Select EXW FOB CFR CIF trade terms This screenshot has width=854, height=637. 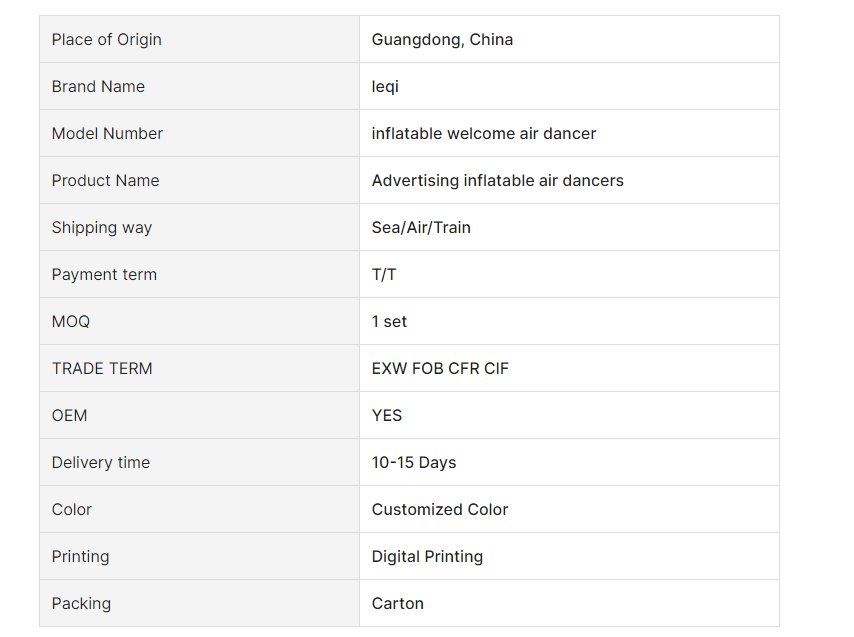[x=440, y=369]
